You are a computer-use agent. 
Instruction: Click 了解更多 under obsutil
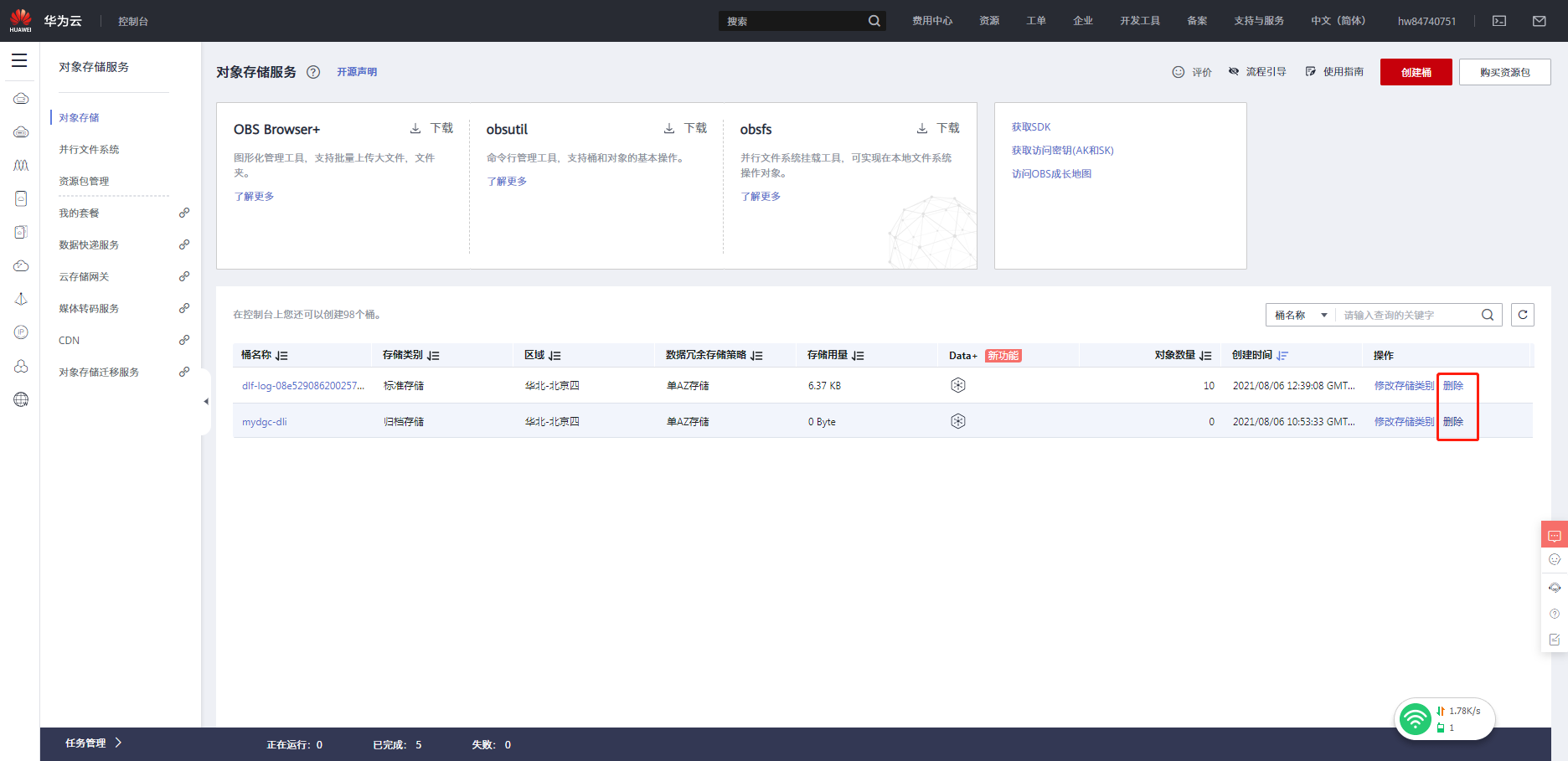(x=507, y=182)
